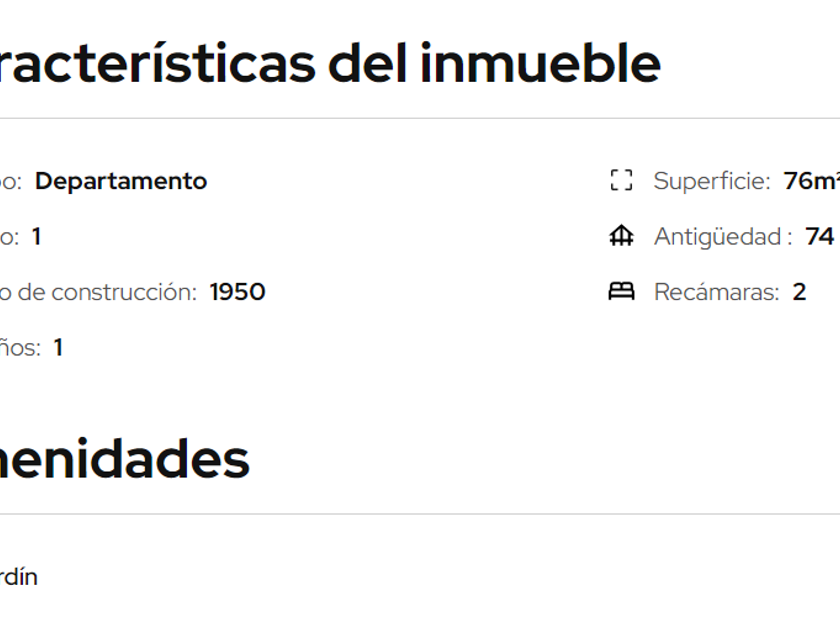Viewport: 840px width, 630px height.
Task: Click the property type label before Departamento
Action: 10,181
